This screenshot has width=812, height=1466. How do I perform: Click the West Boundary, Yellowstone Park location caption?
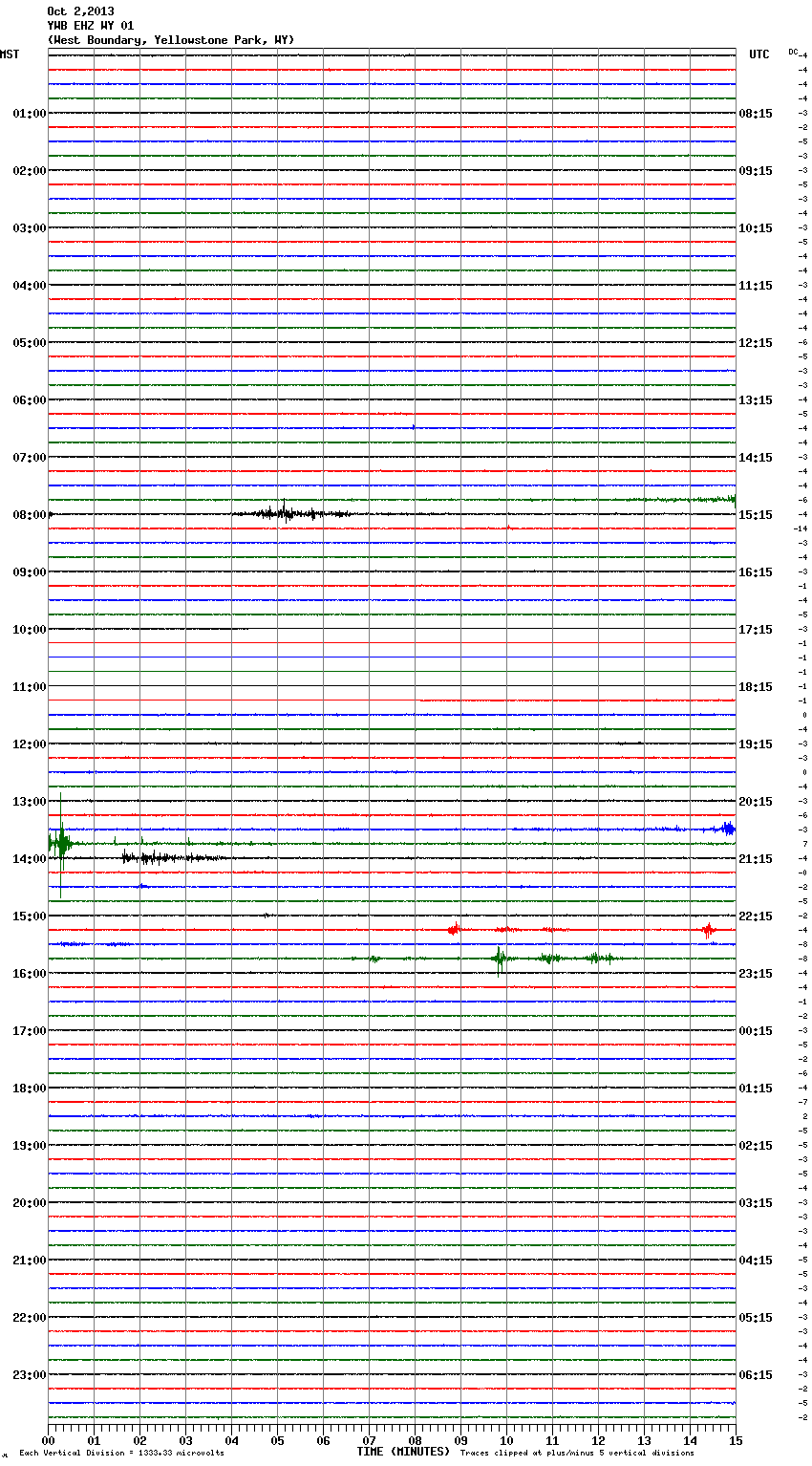click(171, 40)
